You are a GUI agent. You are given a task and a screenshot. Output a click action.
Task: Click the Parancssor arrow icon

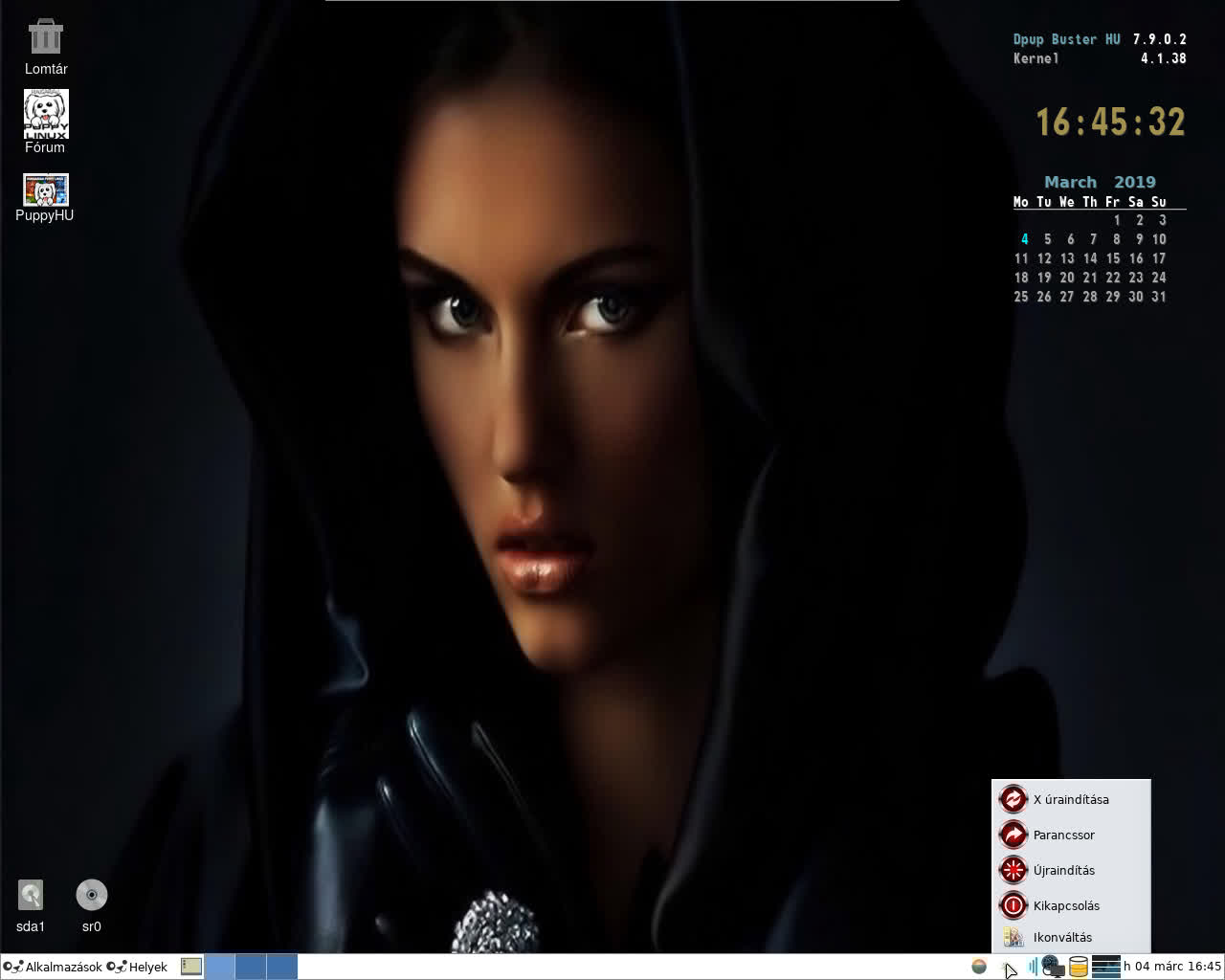pyautogui.click(x=1013, y=835)
